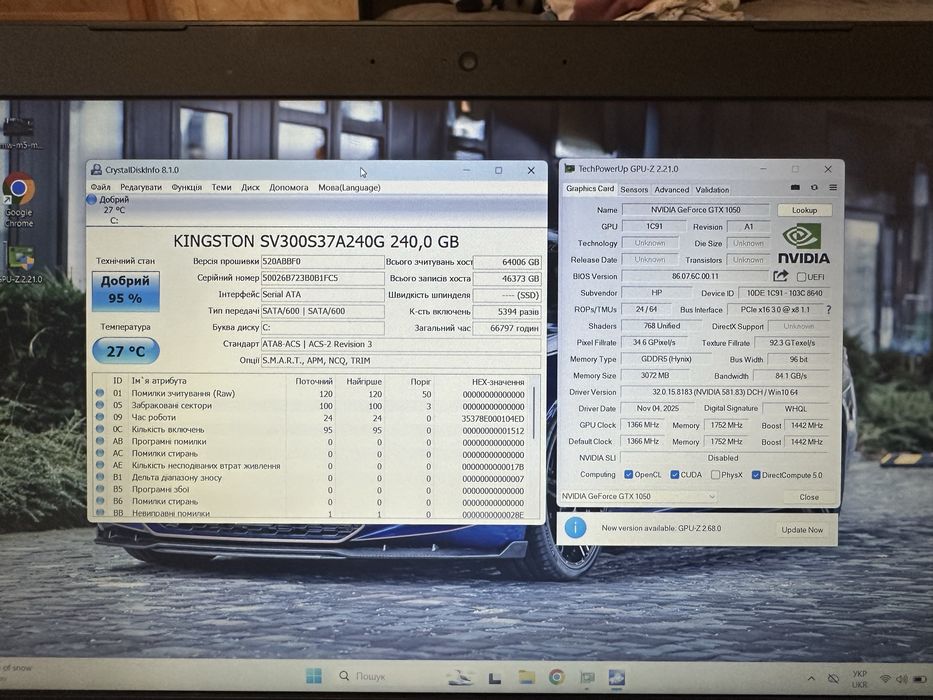Click Update Now in GPU-Z banner
Screen dimensions: 933x700
pyautogui.click(x=802, y=530)
